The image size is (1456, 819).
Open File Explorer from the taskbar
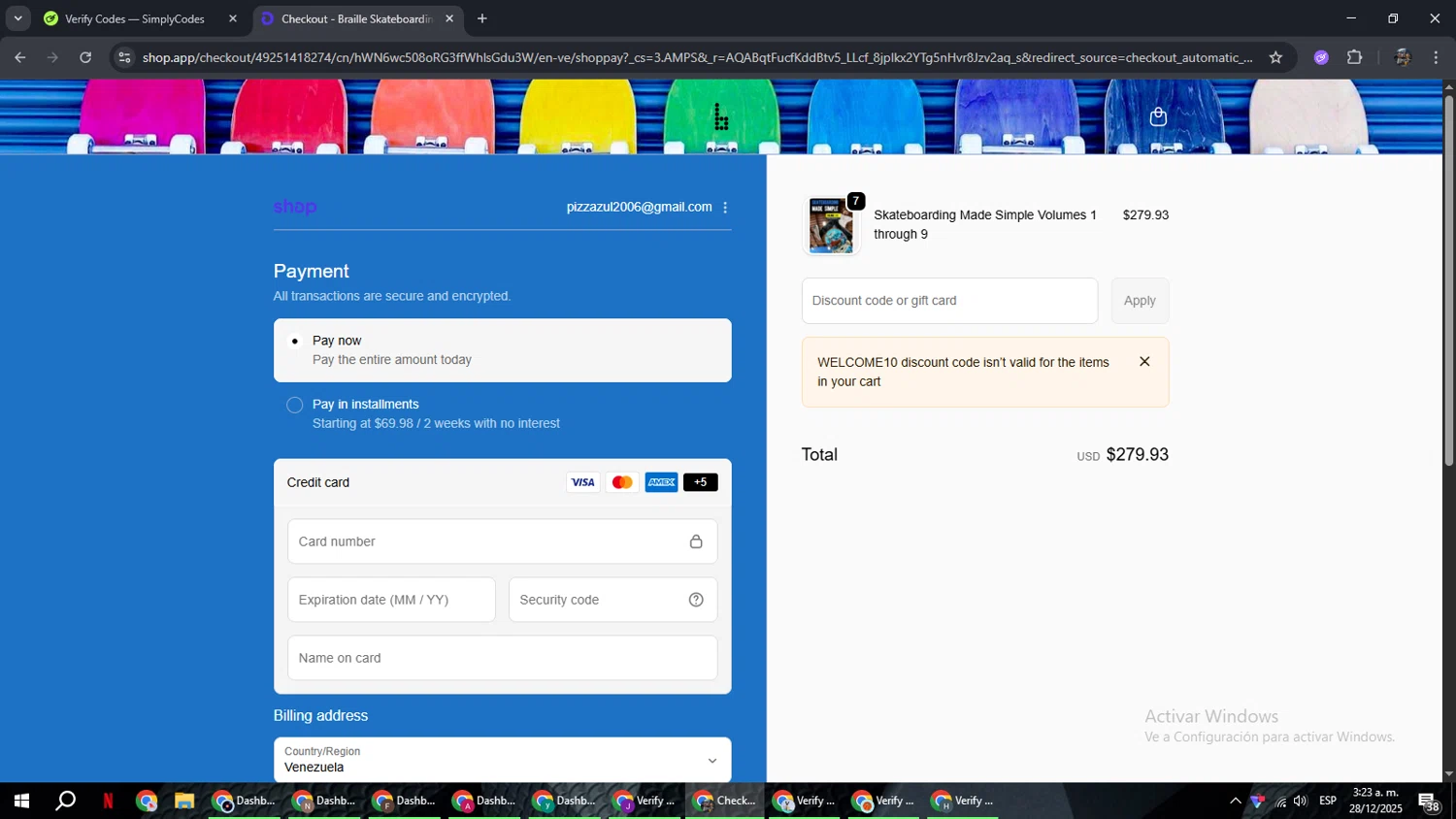(184, 801)
